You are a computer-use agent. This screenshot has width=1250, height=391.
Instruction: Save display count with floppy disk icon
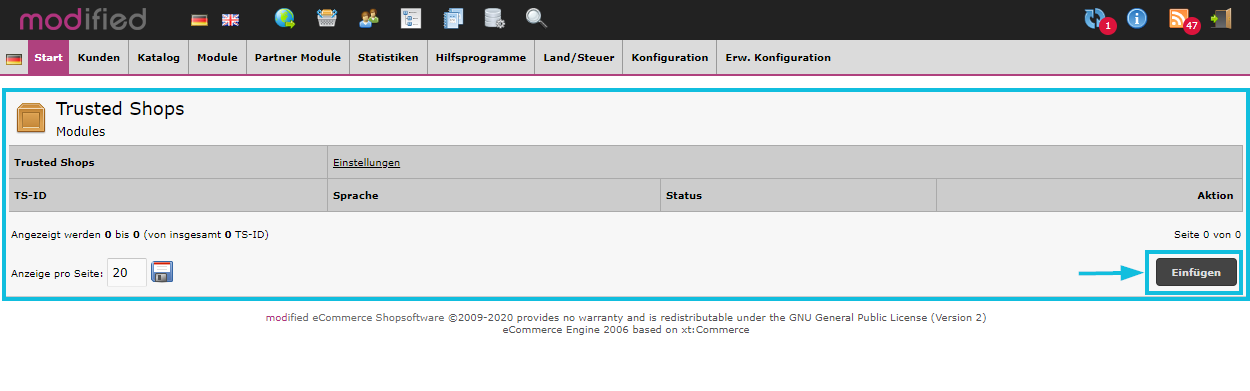point(162,272)
